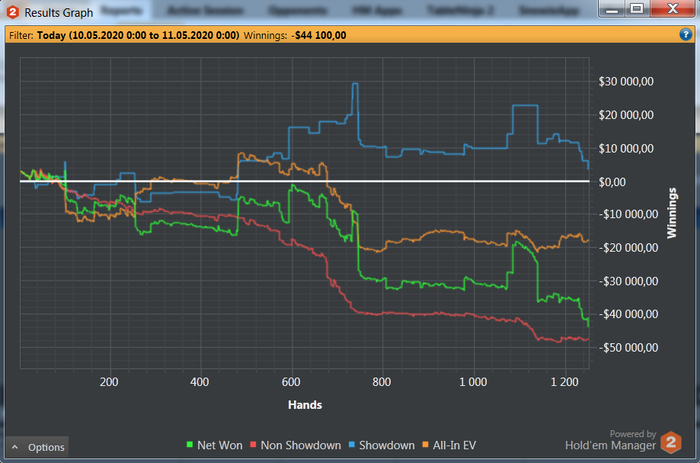Click the $20 000,00 axis label
The height and width of the screenshot is (463, 700).
(x=626, y=115)
